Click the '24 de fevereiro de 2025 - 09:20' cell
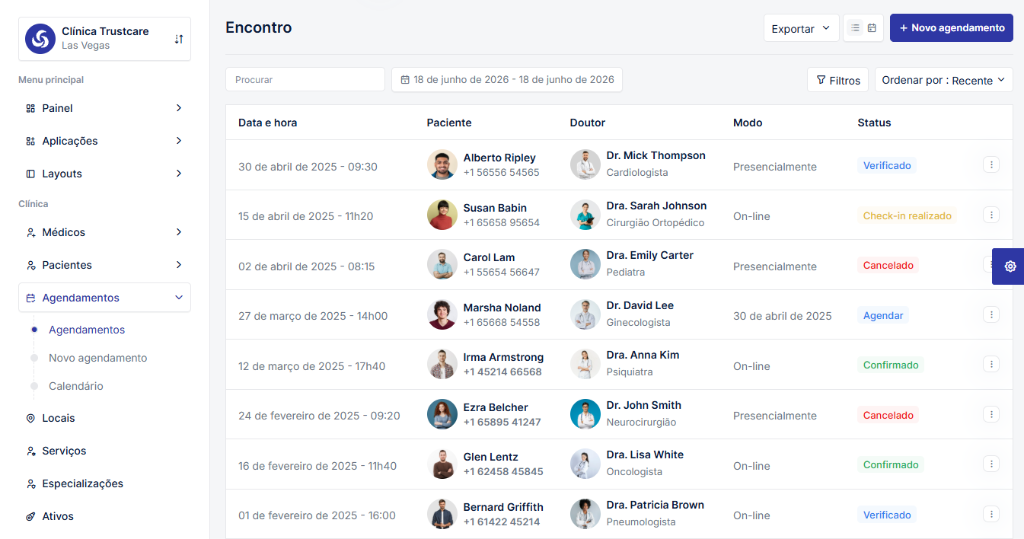 [x=319, y=416]
